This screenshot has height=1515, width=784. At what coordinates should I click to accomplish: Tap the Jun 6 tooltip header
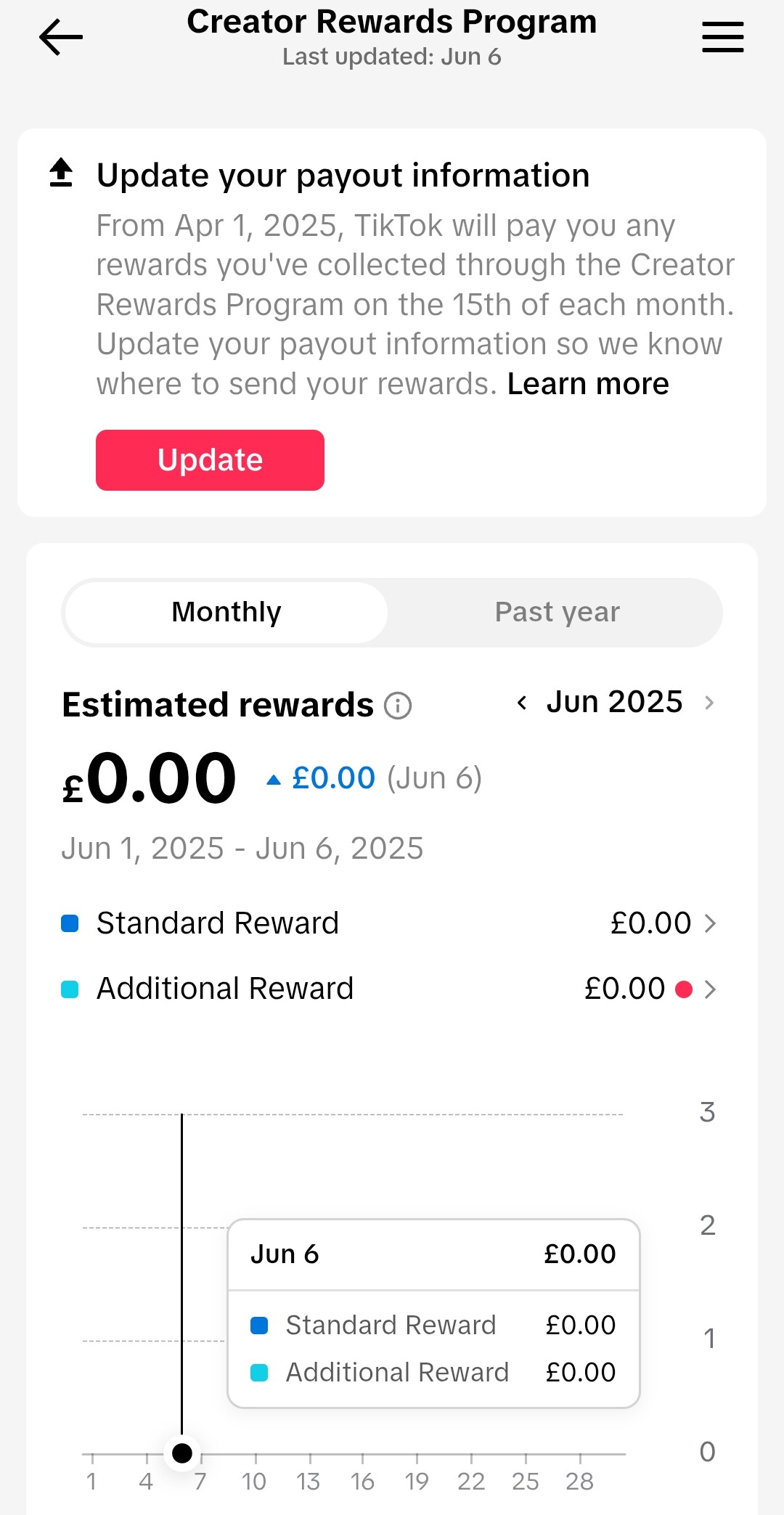coord(433,1254)
